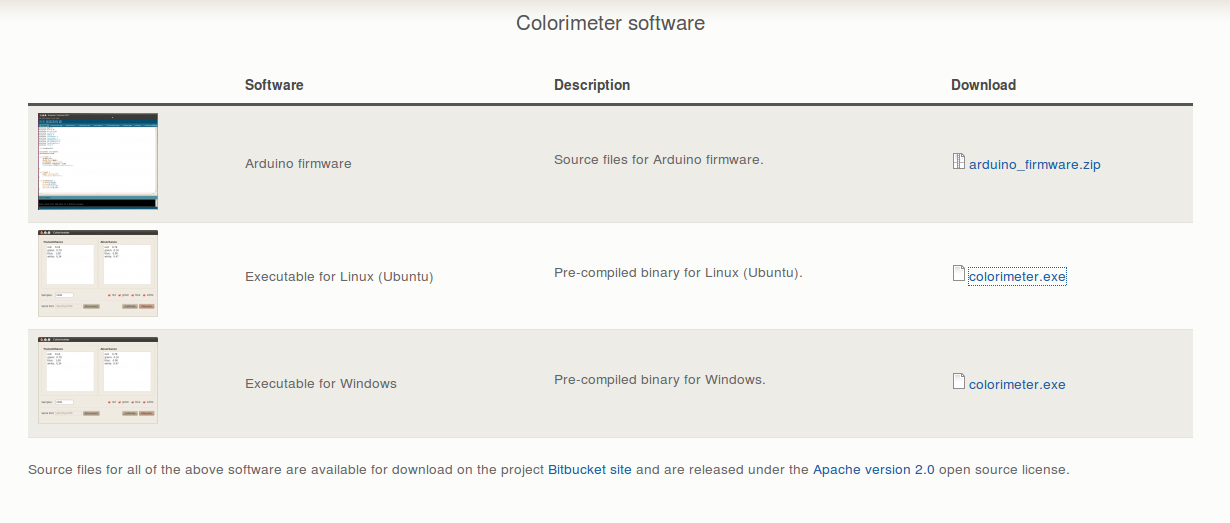This screenshot has width=1230, height=523.
Task: Download colorimeter.exe for Windows
Action: (1017, 384)
